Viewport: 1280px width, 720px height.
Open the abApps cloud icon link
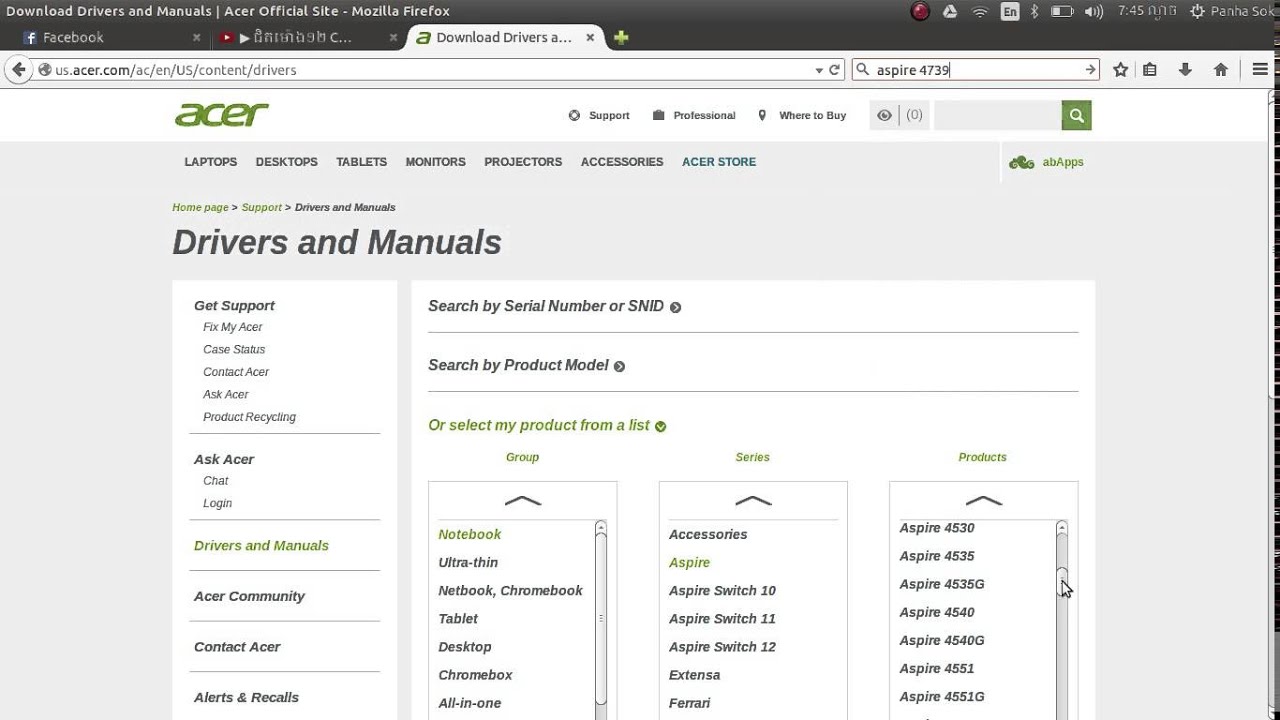1022,162
